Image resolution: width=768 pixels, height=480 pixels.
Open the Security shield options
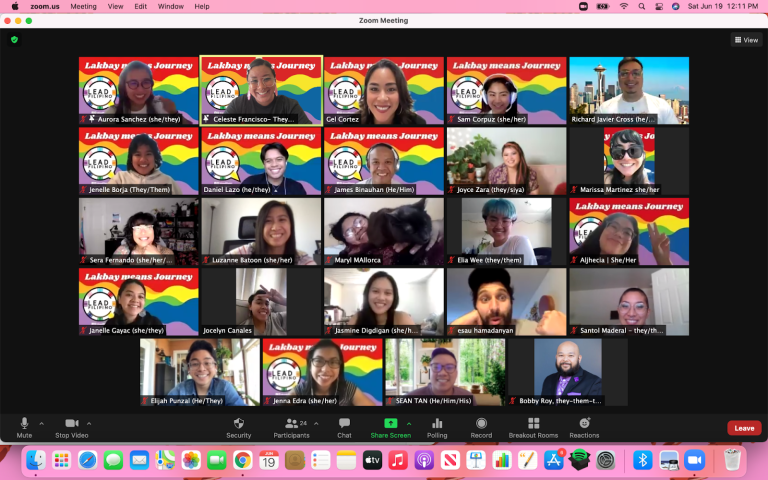coord(239,428)
